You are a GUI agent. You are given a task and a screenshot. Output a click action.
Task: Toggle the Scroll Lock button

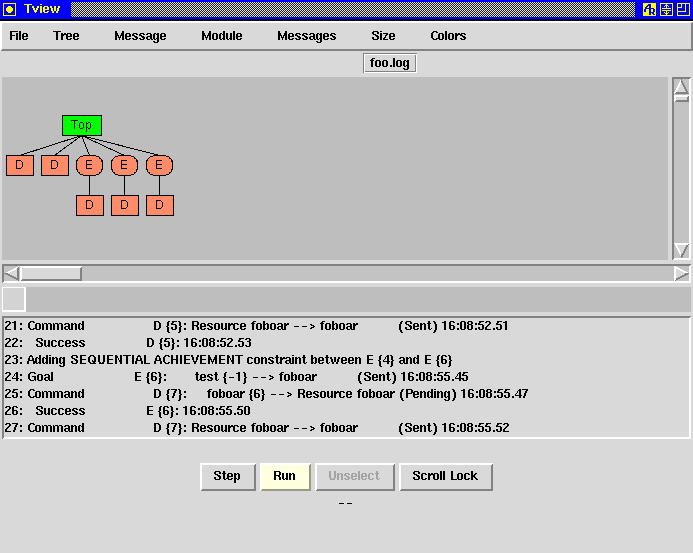tap(445, 476)
